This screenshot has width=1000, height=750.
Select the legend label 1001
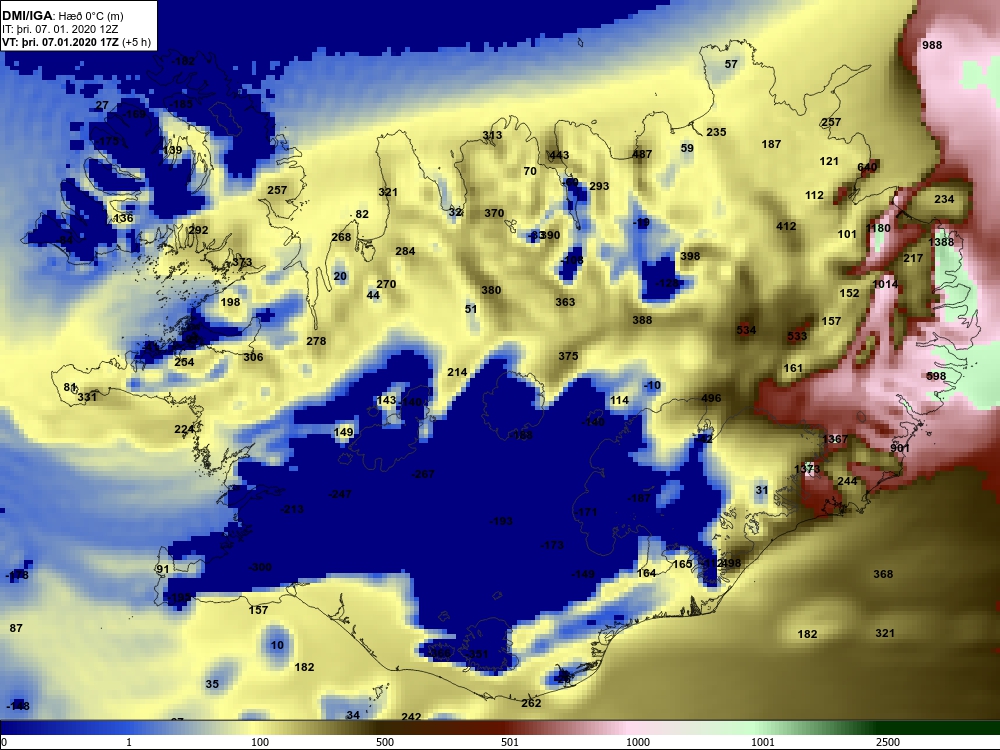[x=763, y=742]
